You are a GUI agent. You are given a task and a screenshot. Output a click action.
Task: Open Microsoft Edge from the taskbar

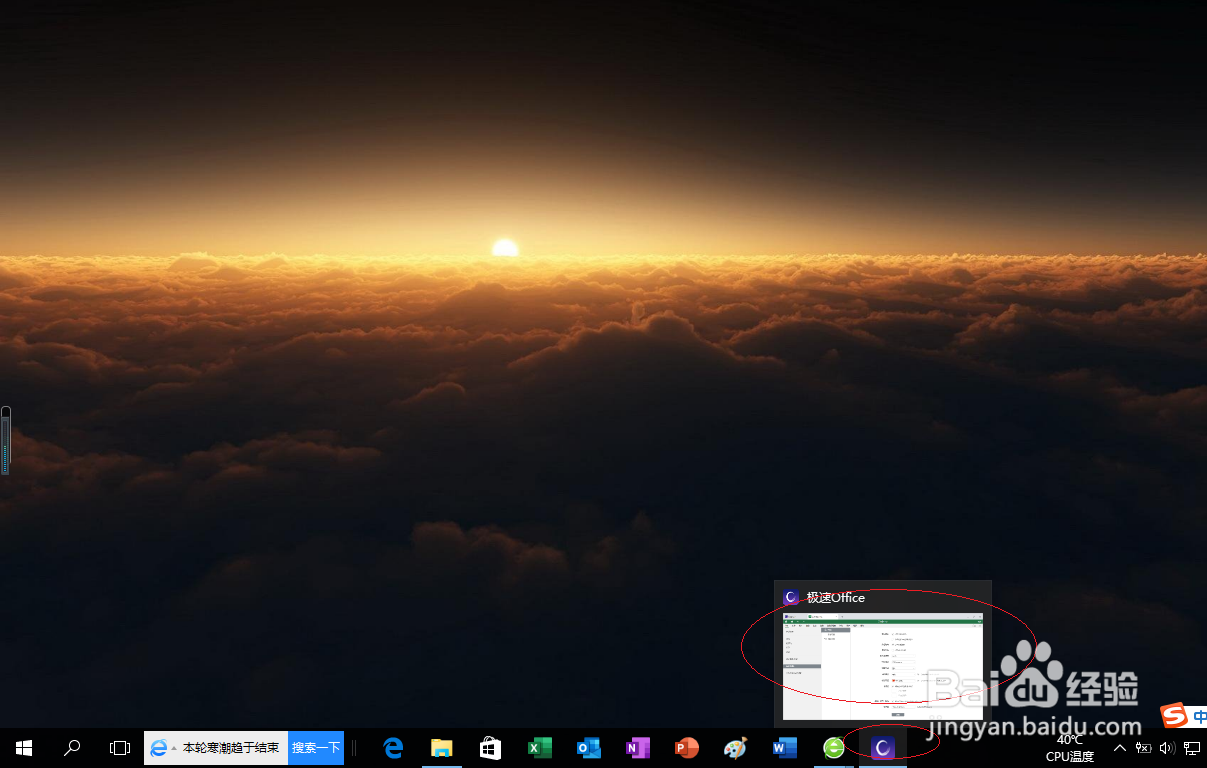pyautogui.click(x=392, y=748)
